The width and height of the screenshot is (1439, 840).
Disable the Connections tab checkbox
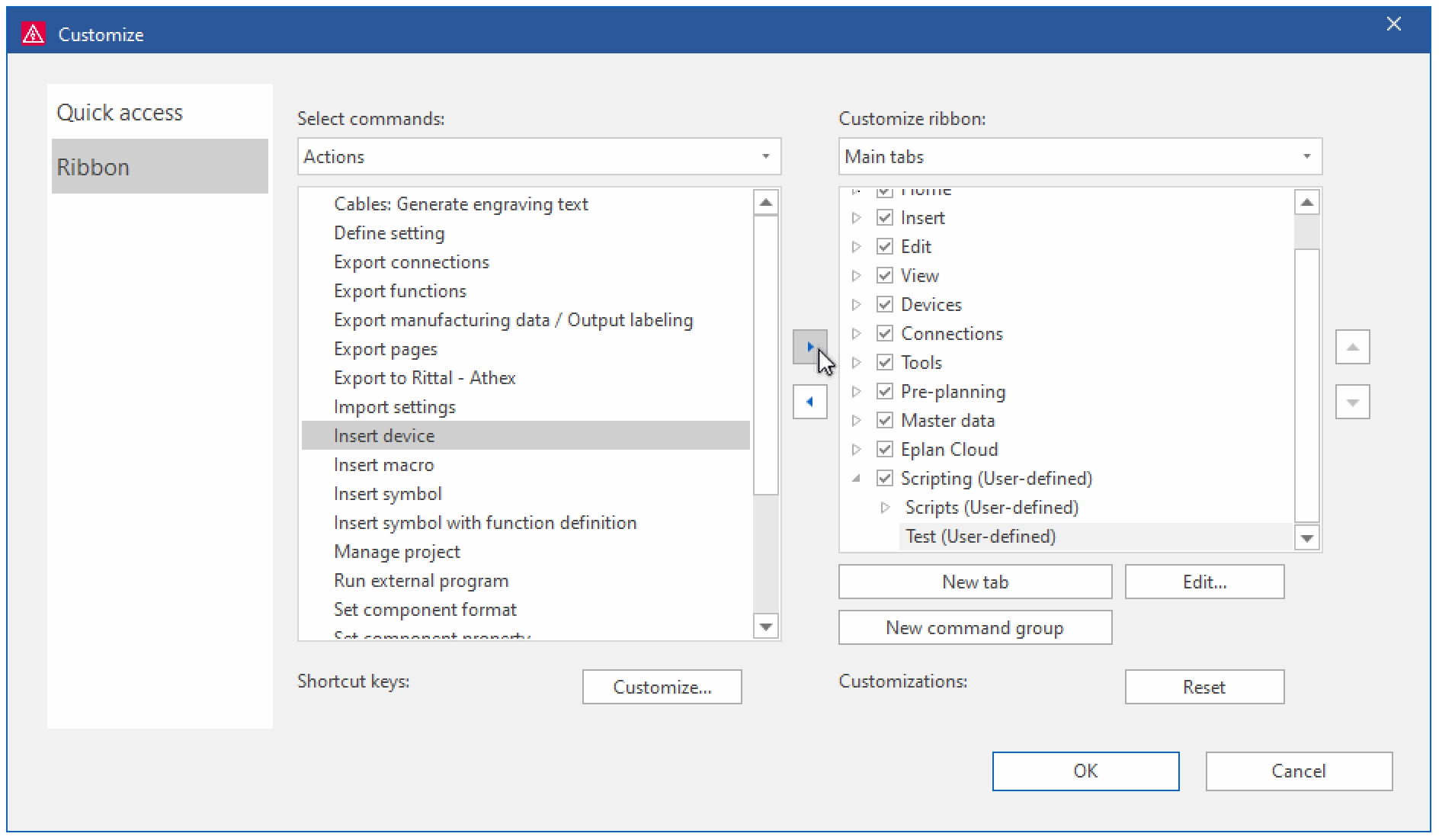pos(884,333)
